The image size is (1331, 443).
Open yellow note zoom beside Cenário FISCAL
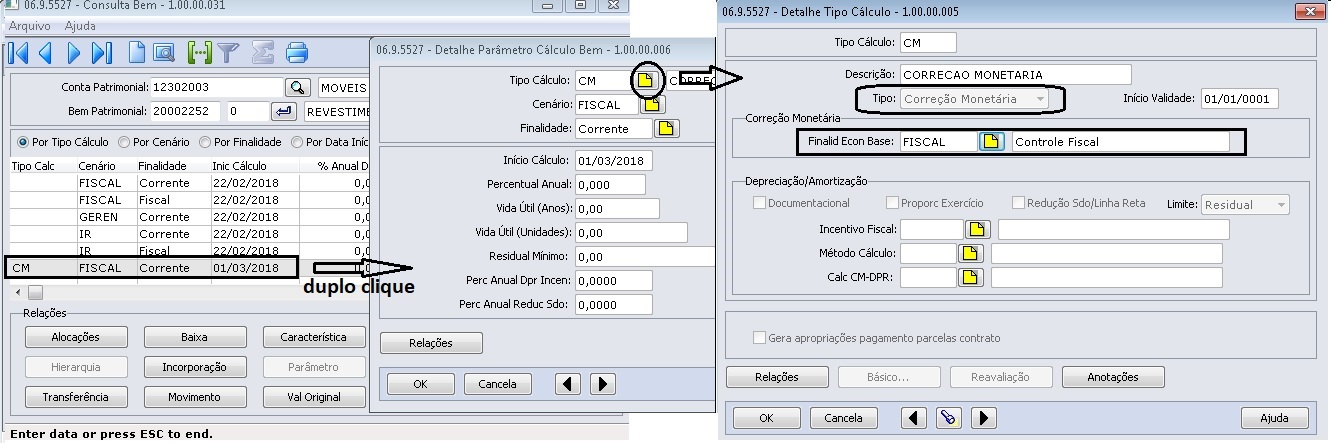652,104
